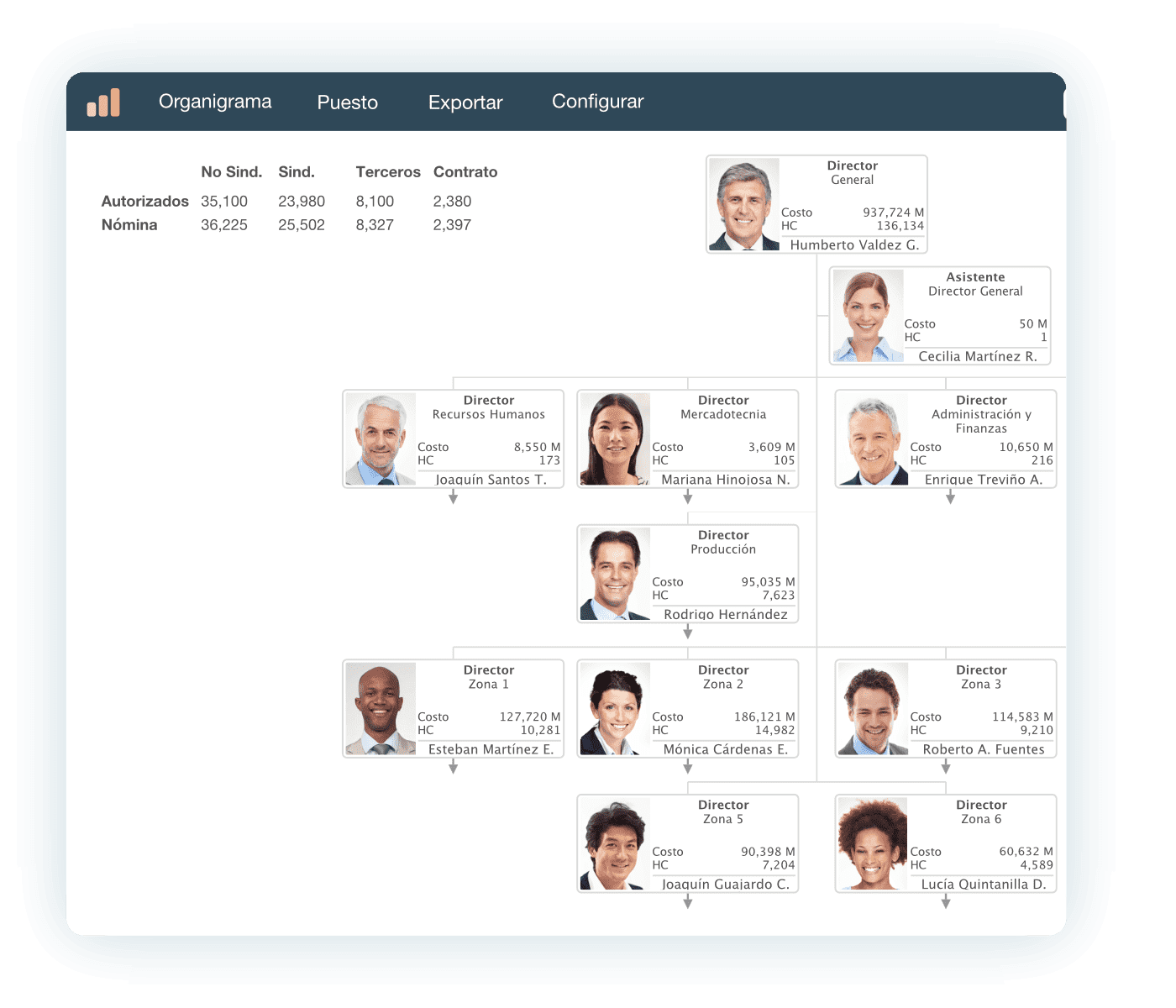The height and width of the screenshot is (1008, 1176).
Task: Click Director Zona 1 title
Action: 489,677
